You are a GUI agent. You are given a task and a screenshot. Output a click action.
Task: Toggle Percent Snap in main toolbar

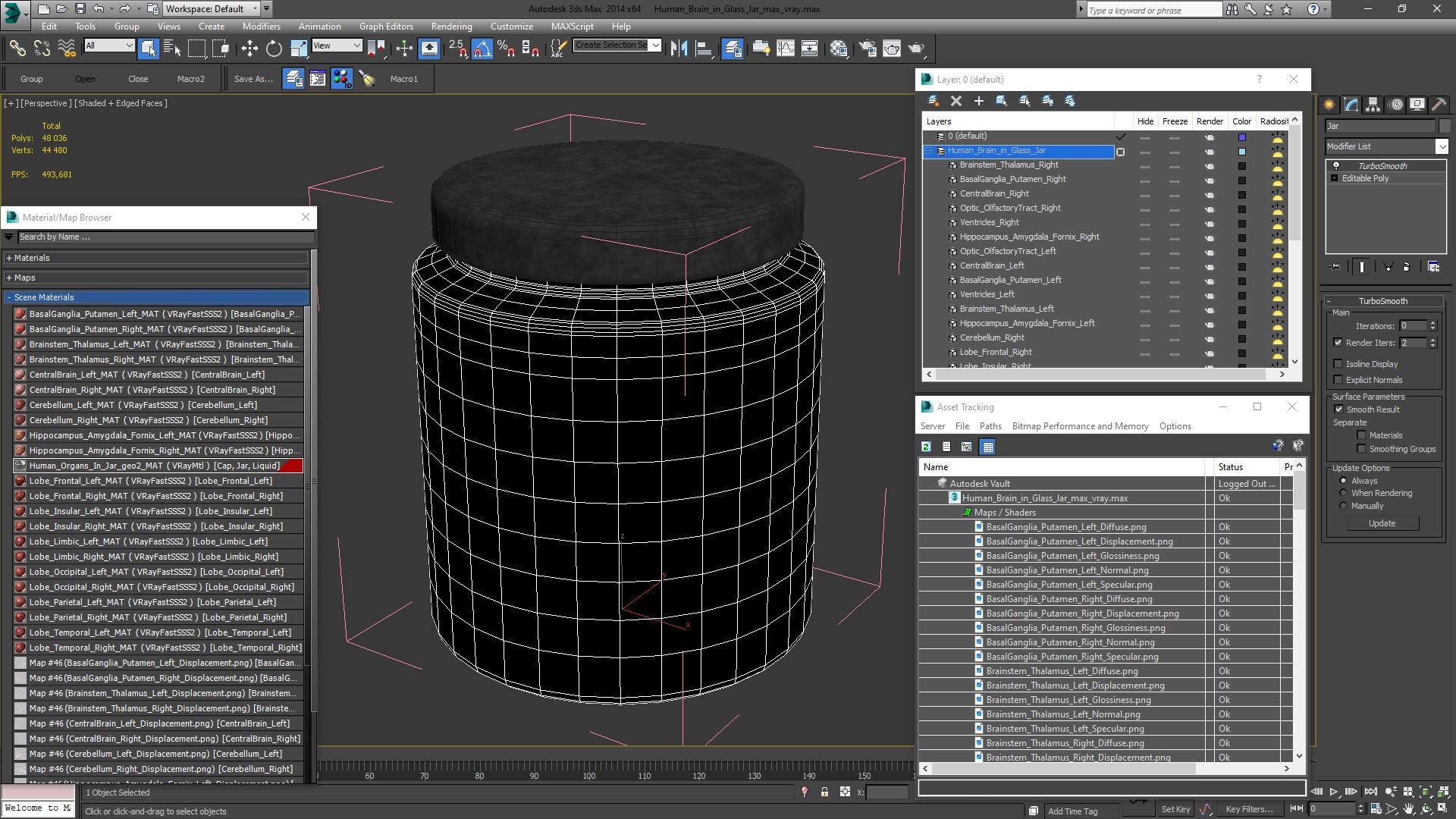pos(507,49)
